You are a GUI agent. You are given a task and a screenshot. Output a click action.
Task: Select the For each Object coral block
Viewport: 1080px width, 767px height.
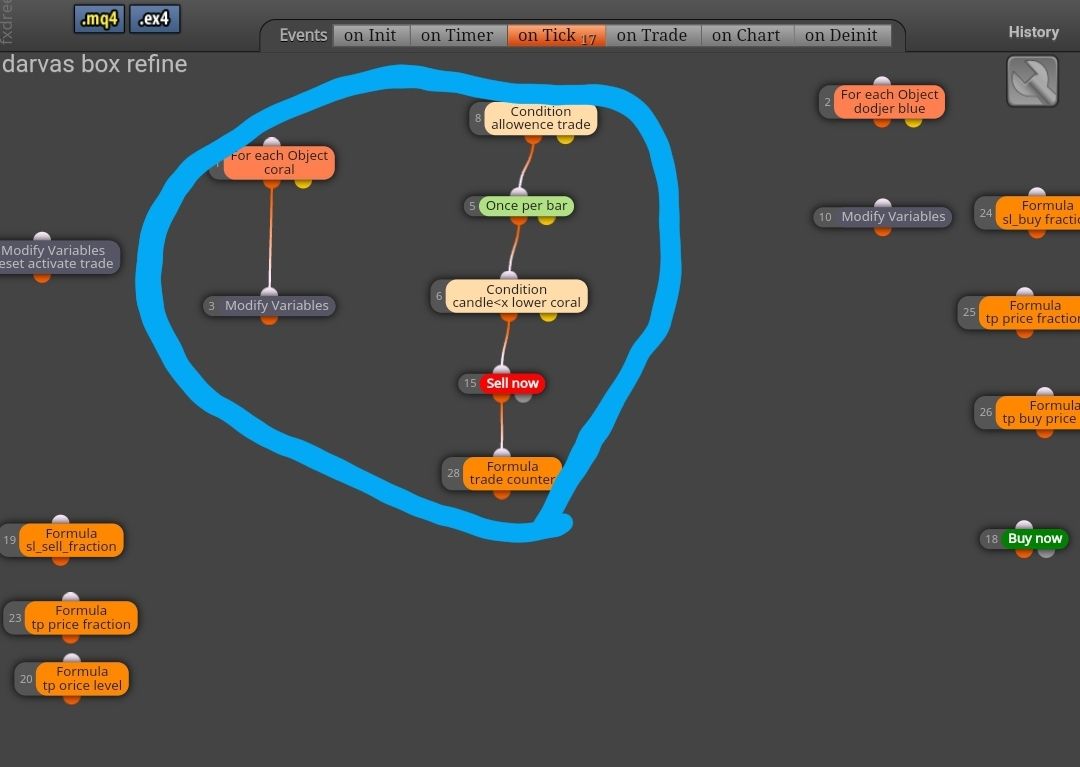pyautogui.click(x=279, y=162)
